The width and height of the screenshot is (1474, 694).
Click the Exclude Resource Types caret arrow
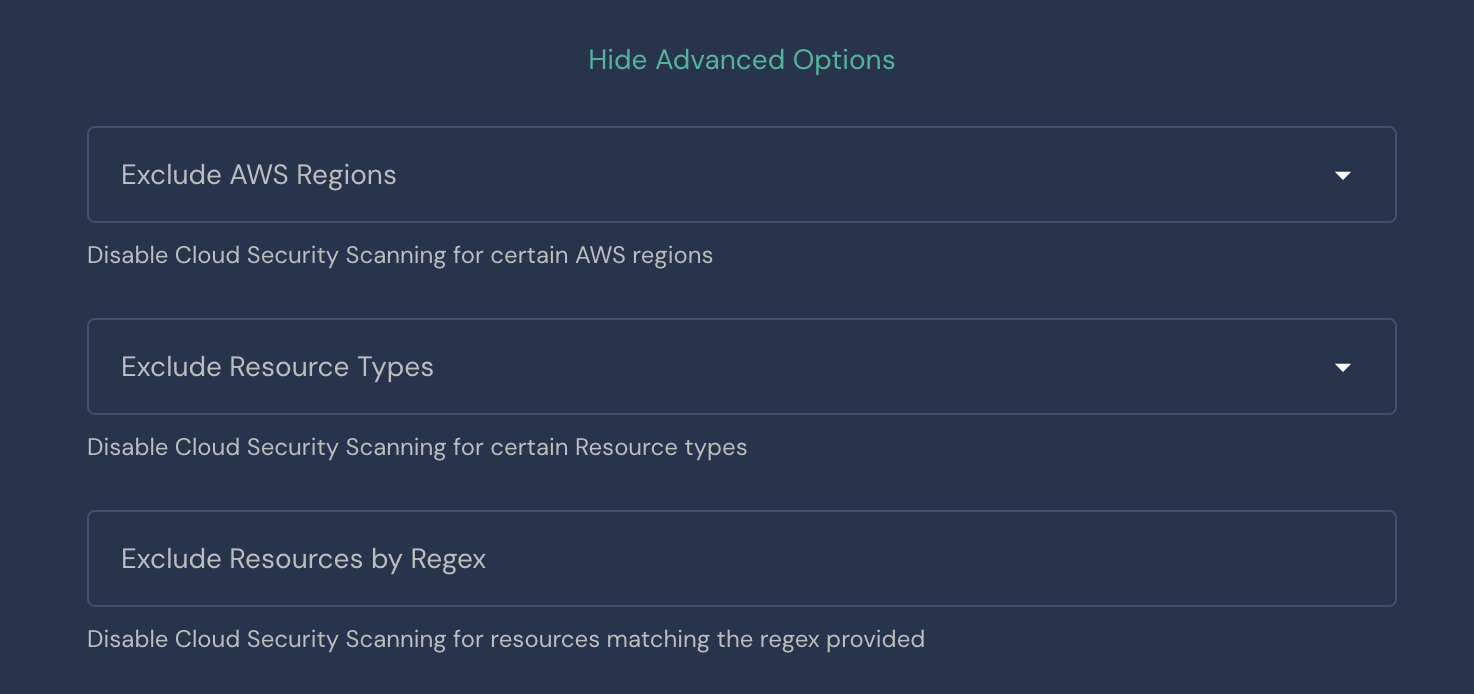pyautogui.click(x=1343, y=368)
